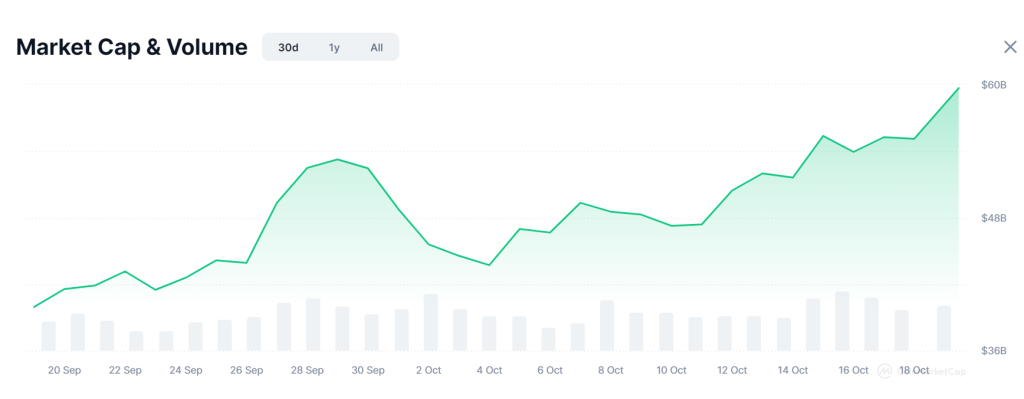Click the tallest volume bar near 16 Oct
The image size is (1024, 399).
(x=842, y=321)
